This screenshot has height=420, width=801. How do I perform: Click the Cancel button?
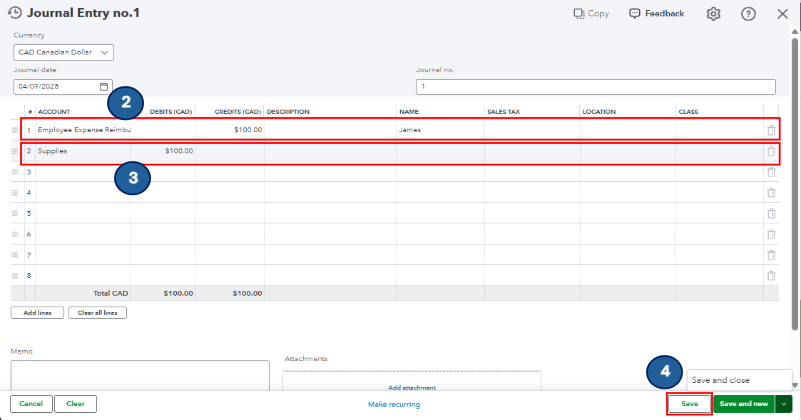[x=31, y=404]
